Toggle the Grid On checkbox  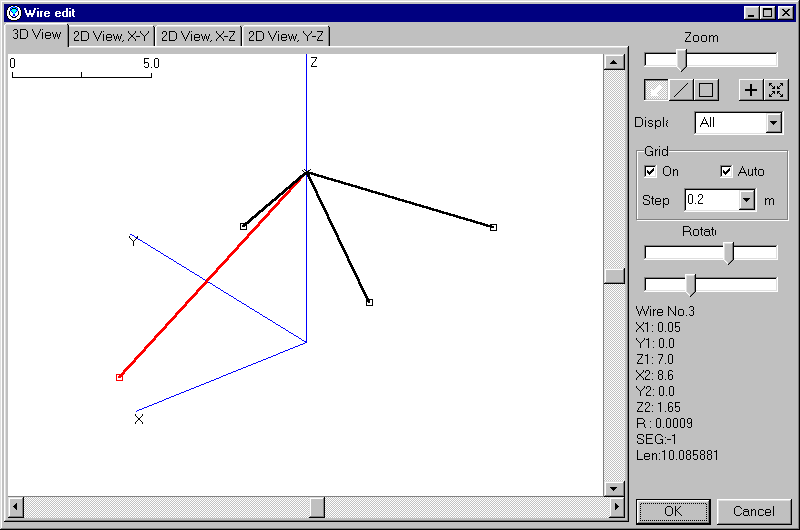[651, 172]
